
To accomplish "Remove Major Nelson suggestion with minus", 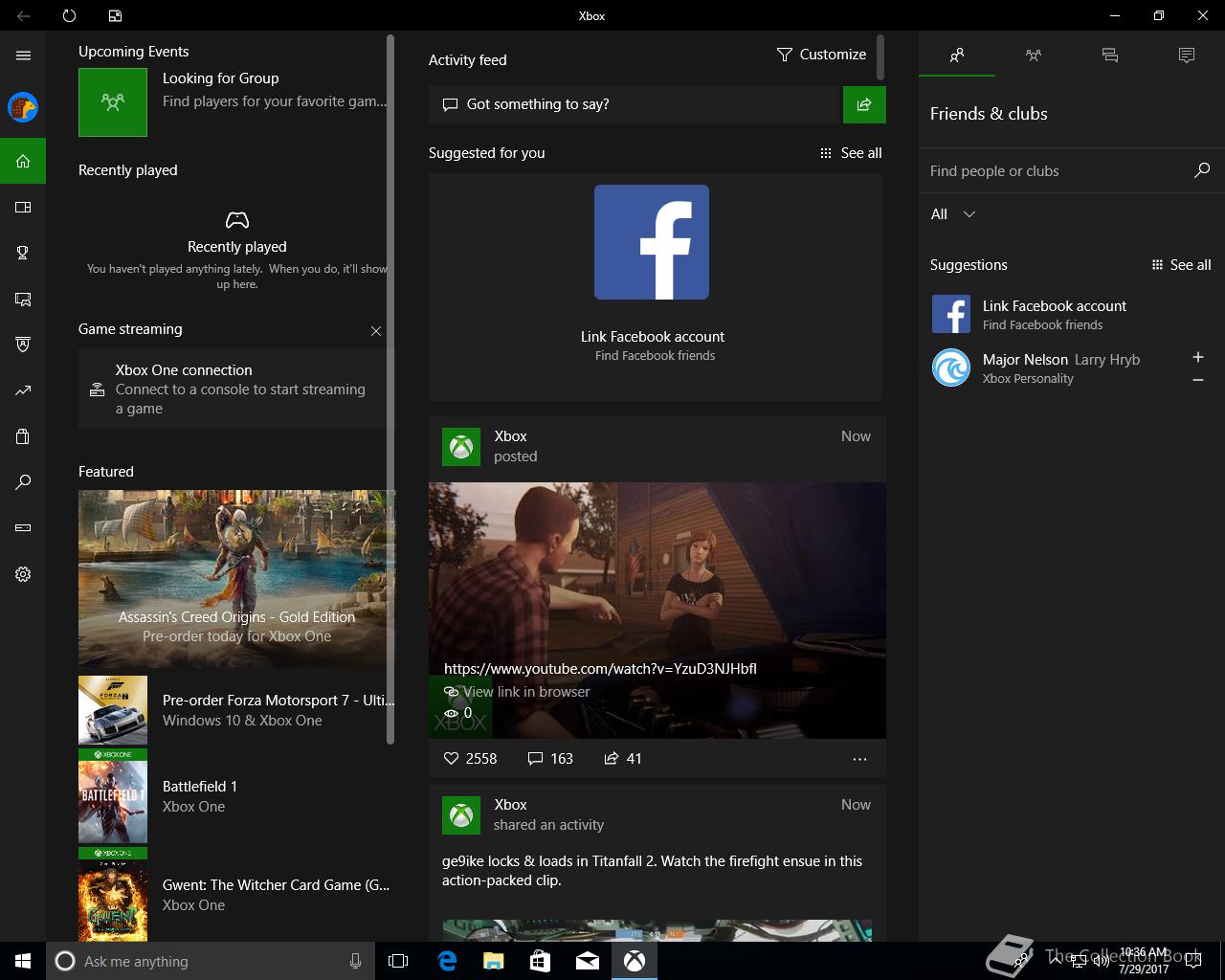I will point(1197,380).
